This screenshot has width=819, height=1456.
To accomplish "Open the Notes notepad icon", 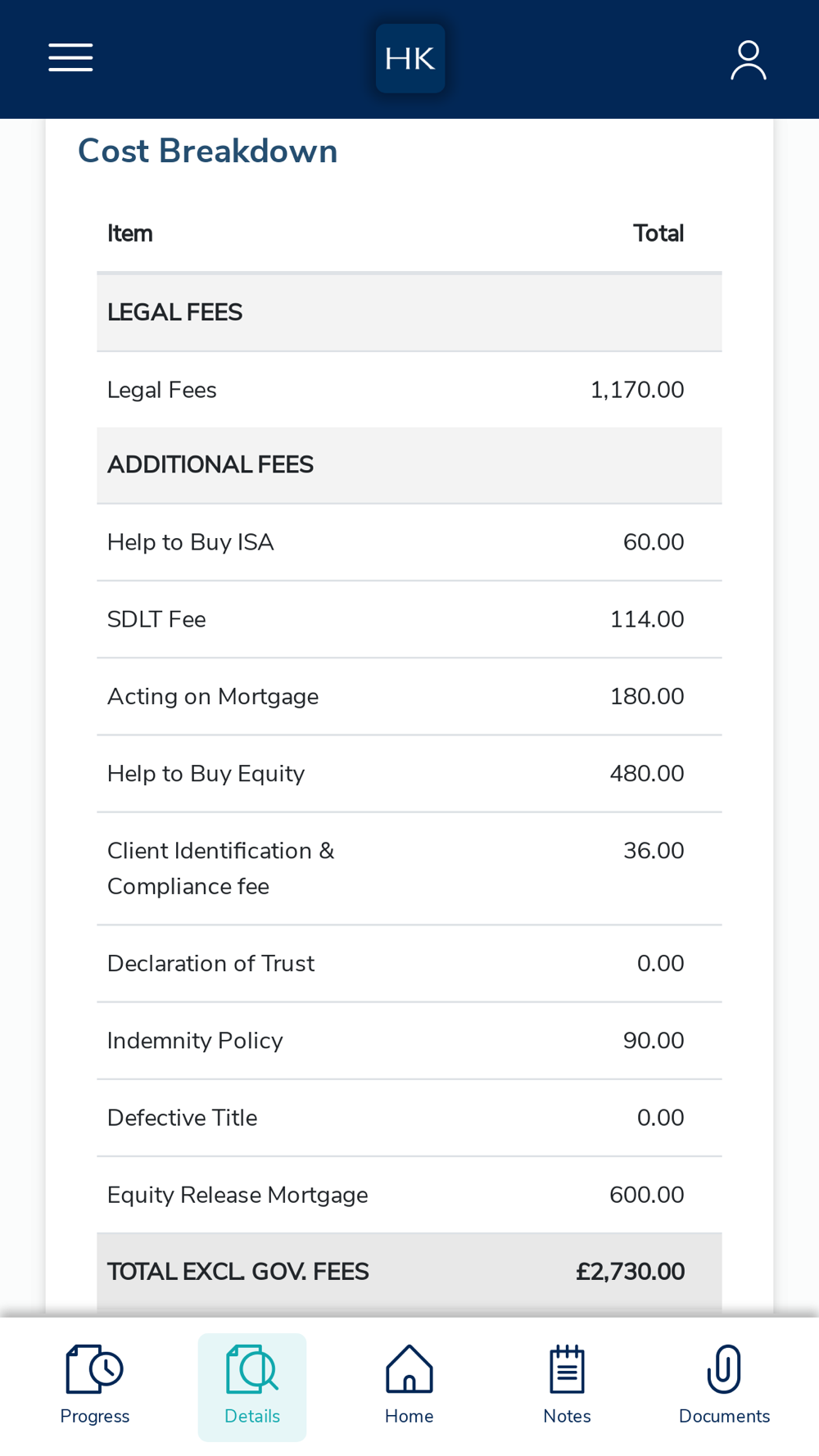I will click(x=567, y=1369).
